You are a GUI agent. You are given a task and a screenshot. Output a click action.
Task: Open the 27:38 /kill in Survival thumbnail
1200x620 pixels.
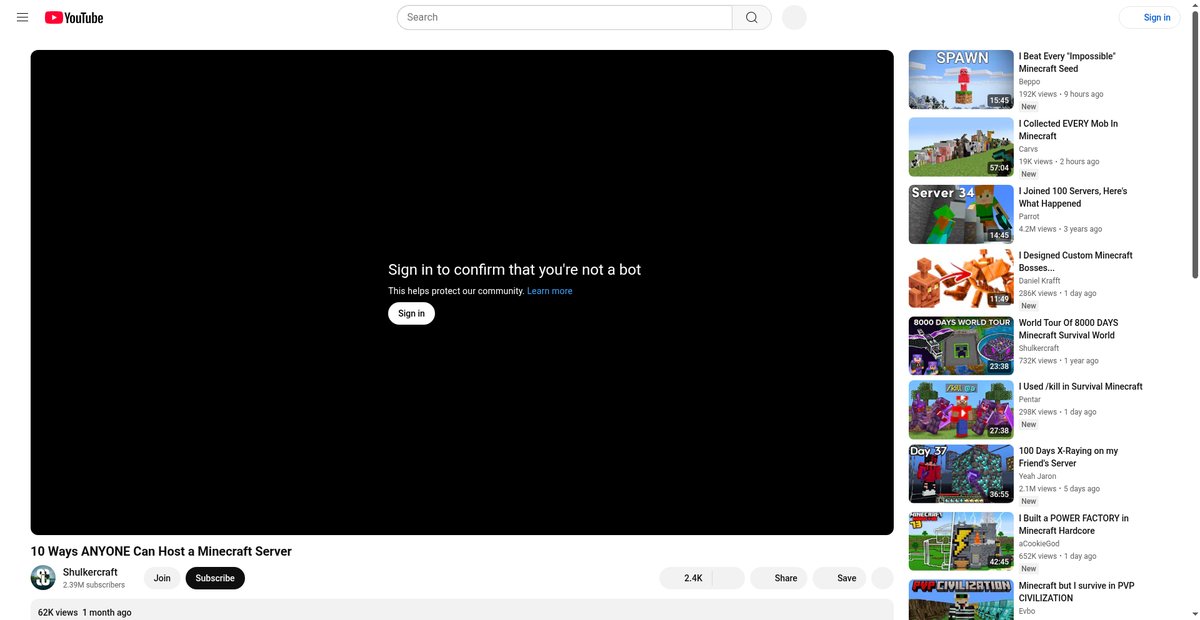[x=961, y=410]
